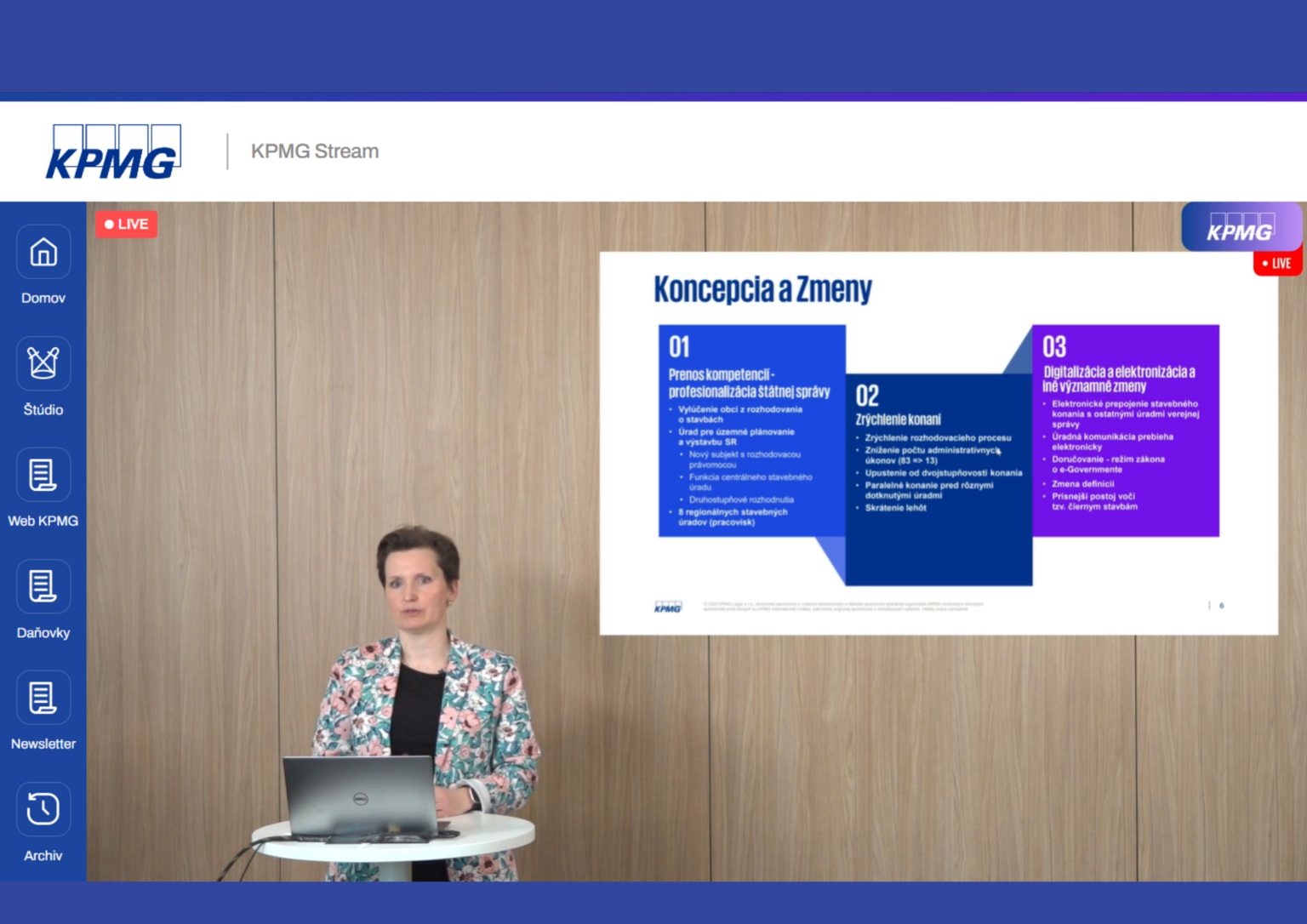Viewport: 1307px width, 924px height.
Task: Click the 'KPMG Stream' header title
Action: [x=315, y=151]
